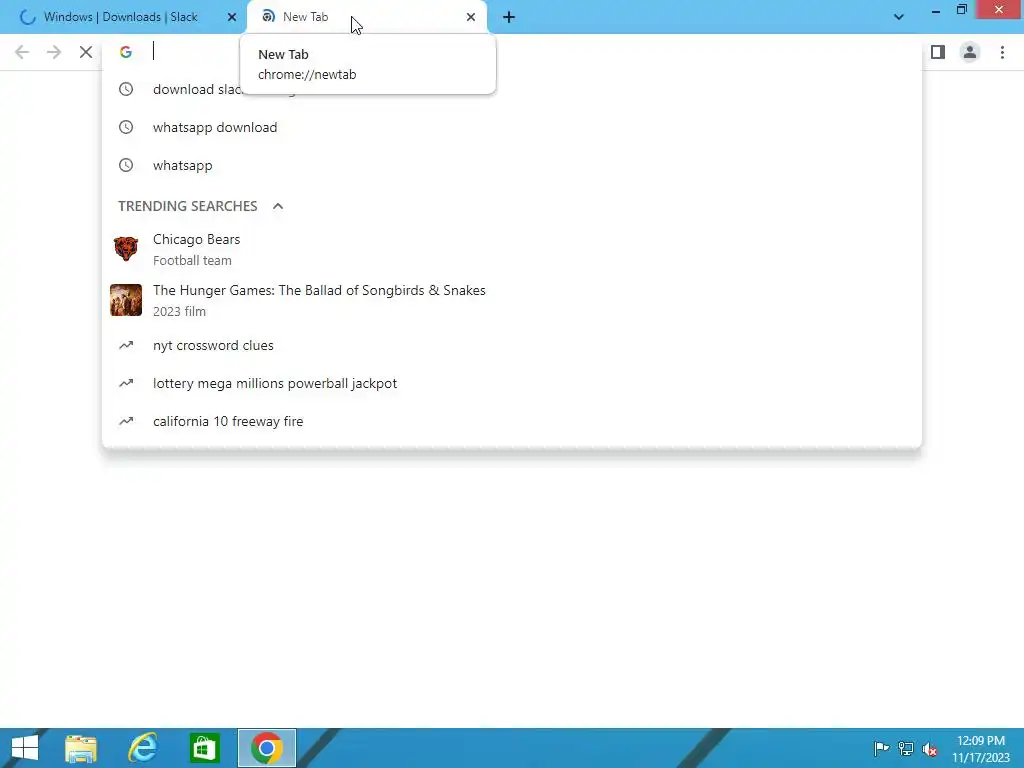This screenshot has height=768, width=1024.
Task: Open the Windows Start menu
Action: point(25,748)
